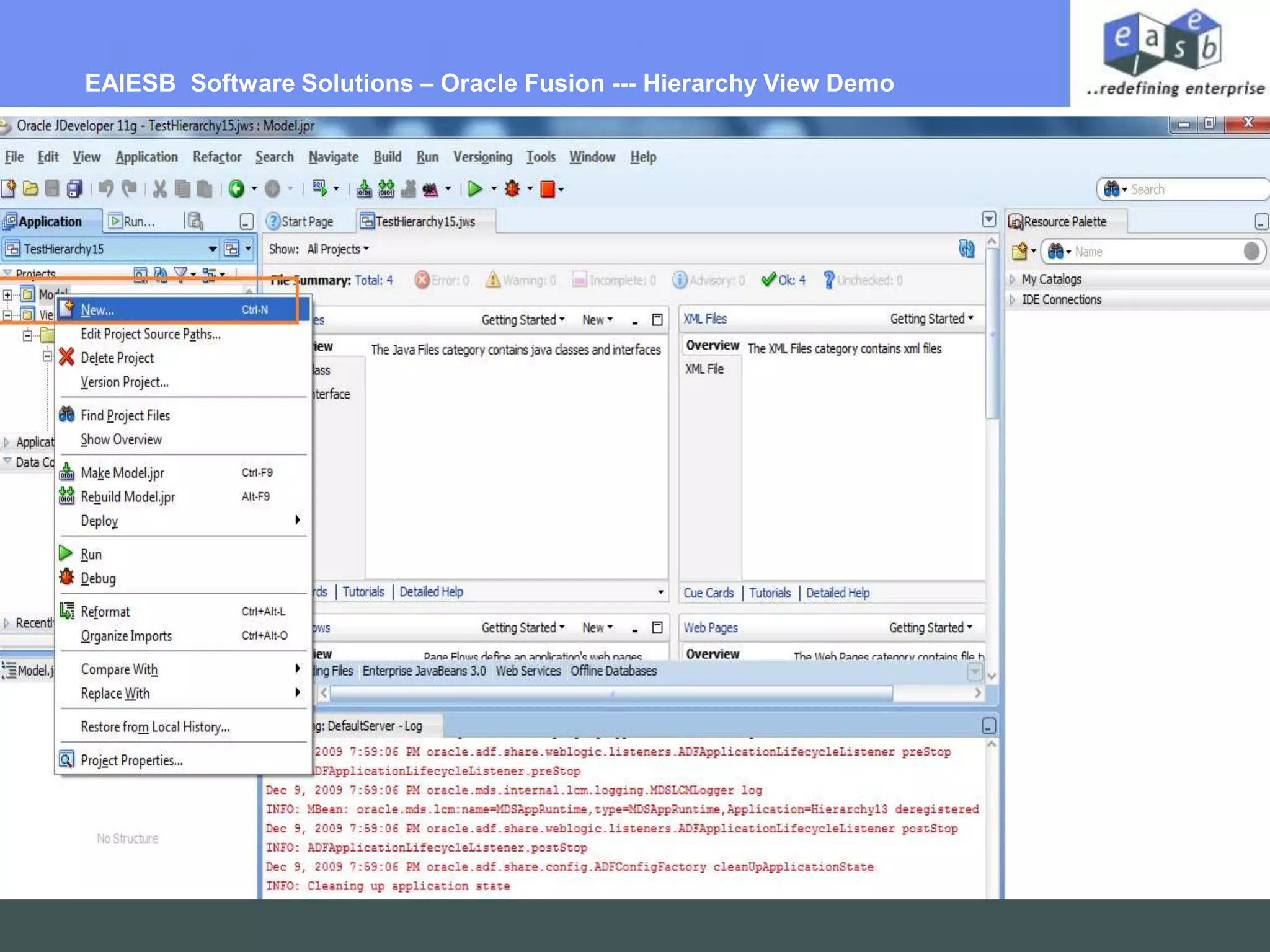This screenshot has height=952, width=1270.
Task: Click the gray Forward navigation icon
Action: pyautogui.click(x=272, y=188)
